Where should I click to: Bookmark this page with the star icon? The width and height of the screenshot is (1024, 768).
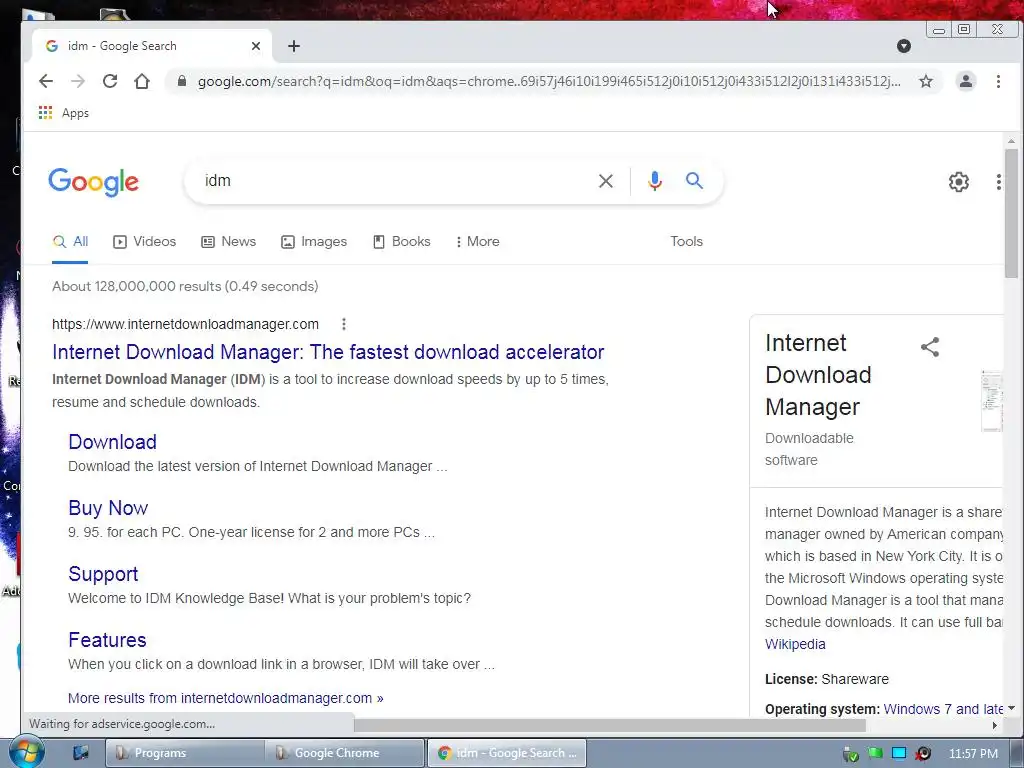(925, 81)
